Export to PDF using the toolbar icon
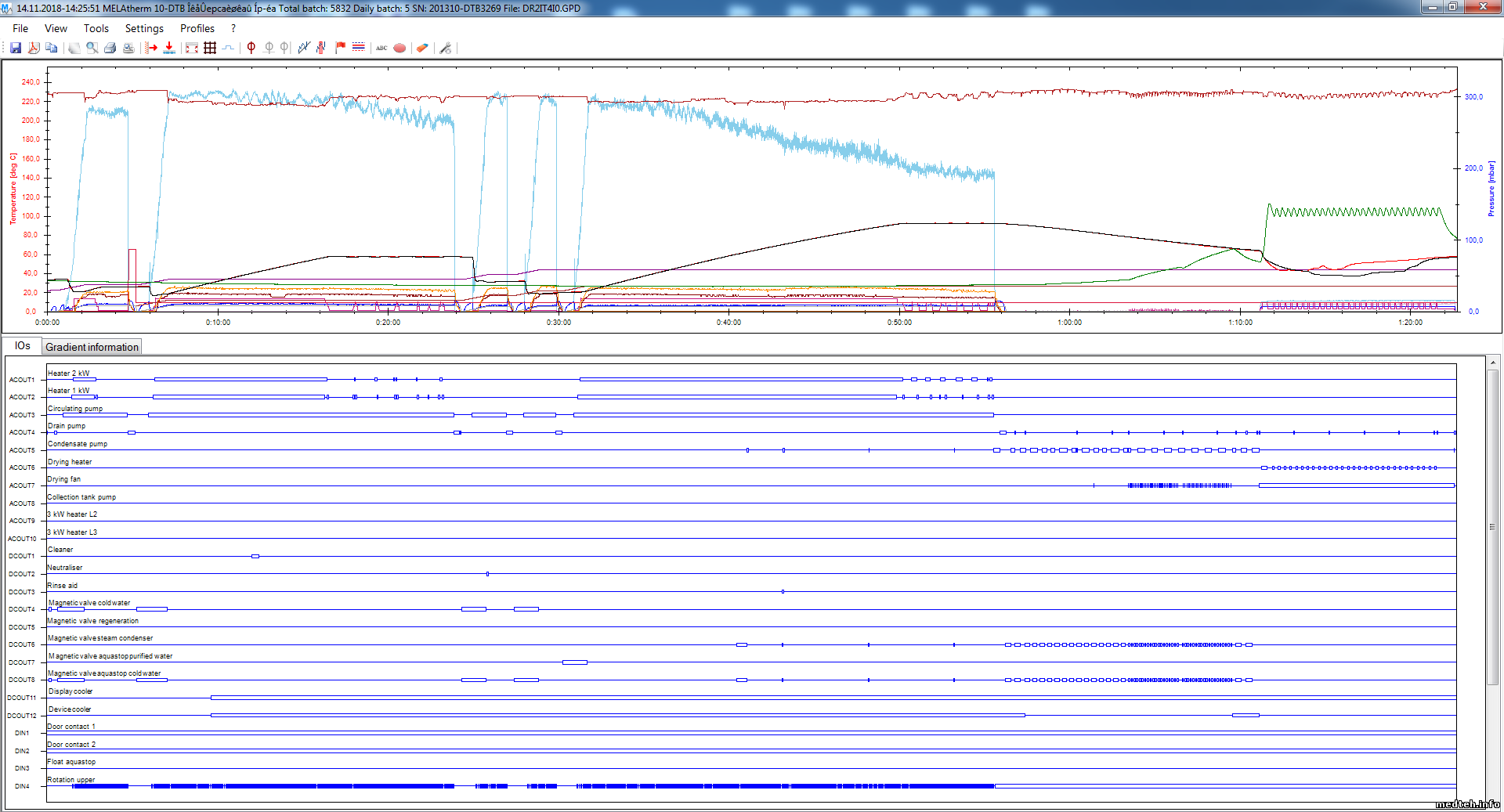 click(x=34, y=48)
